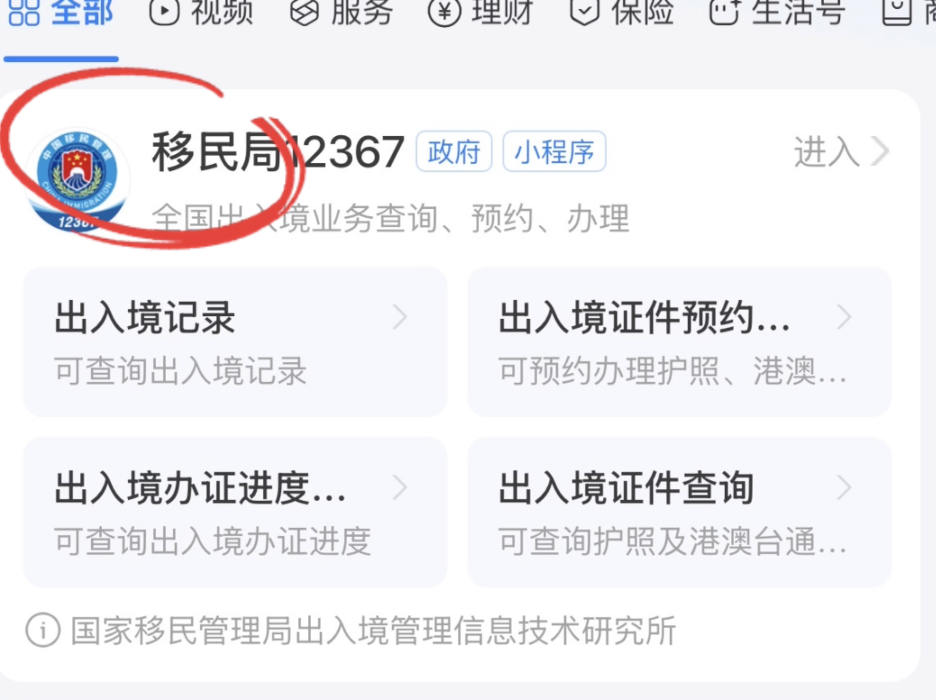
Task: Open the 移民局12367 round logo
Action: click(78, 179)
